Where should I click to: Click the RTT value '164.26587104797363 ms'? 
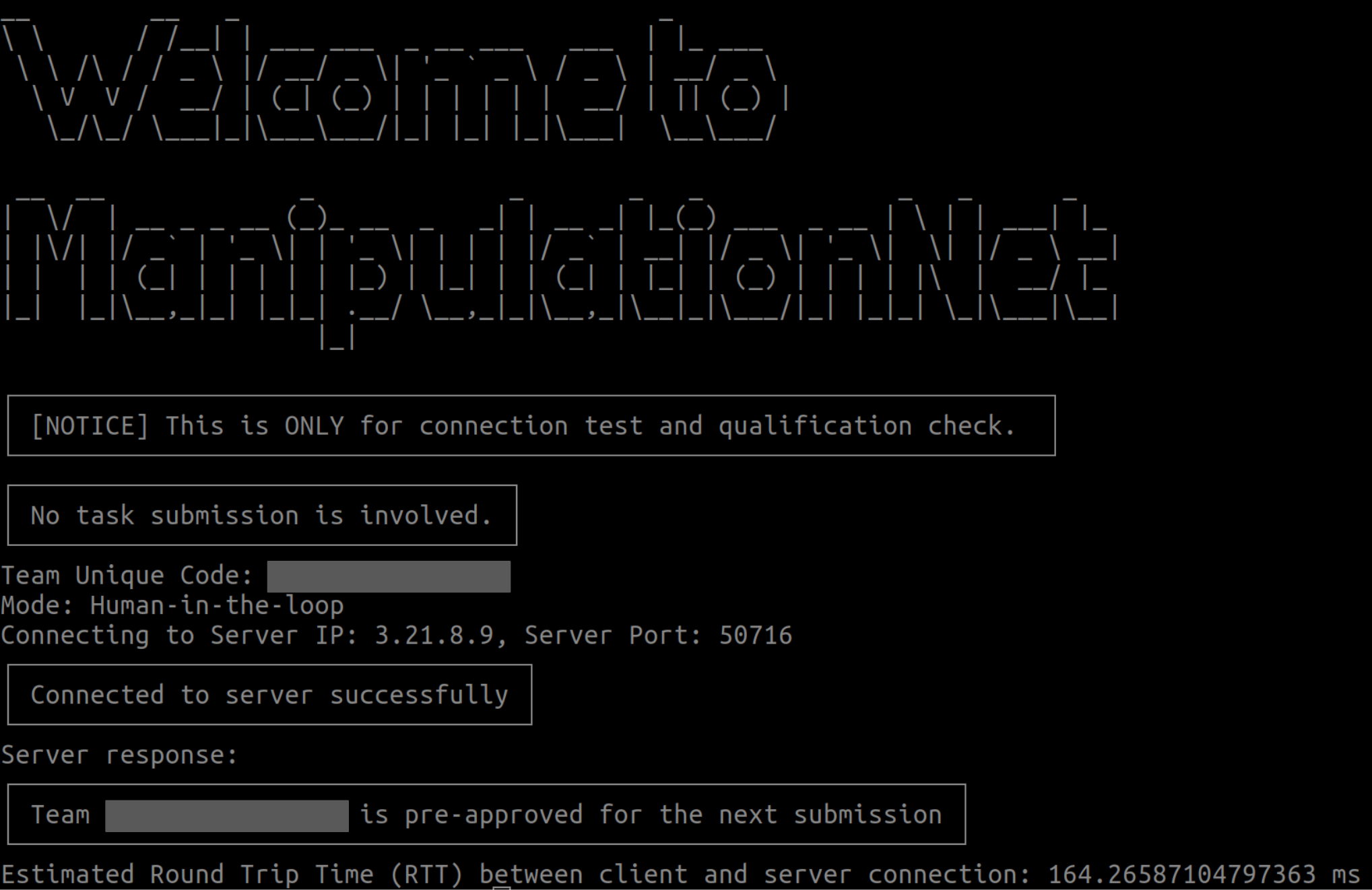pos(1204,875)
